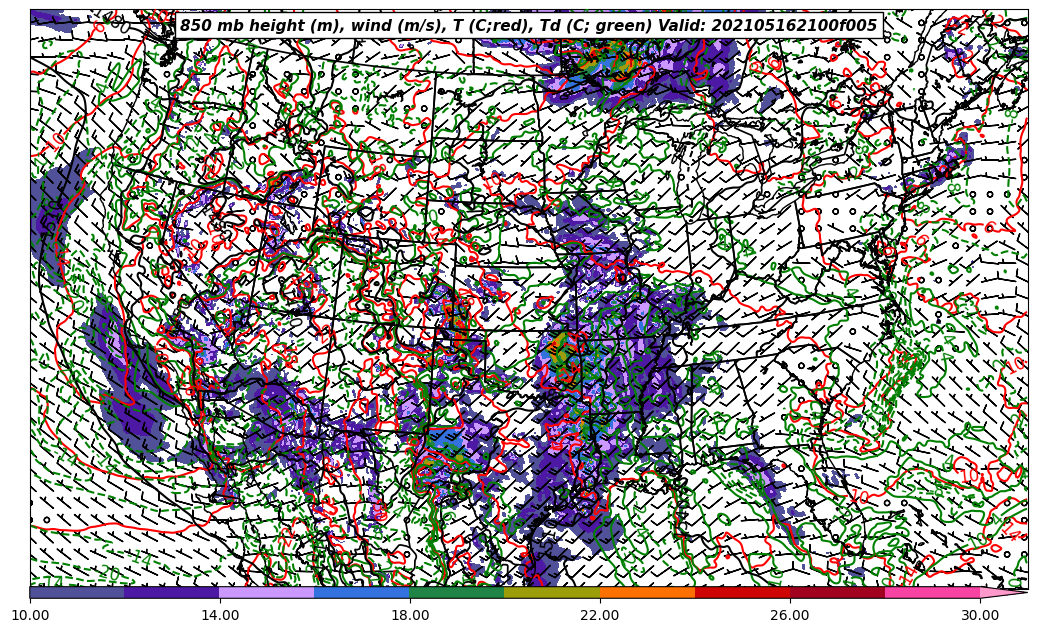Image resolution: width=1037 pixels, height=632 pixels.
Task: Click the hot pink 28–30 colorbar segment
Action: pyautogui.click(x=932, y=592)
